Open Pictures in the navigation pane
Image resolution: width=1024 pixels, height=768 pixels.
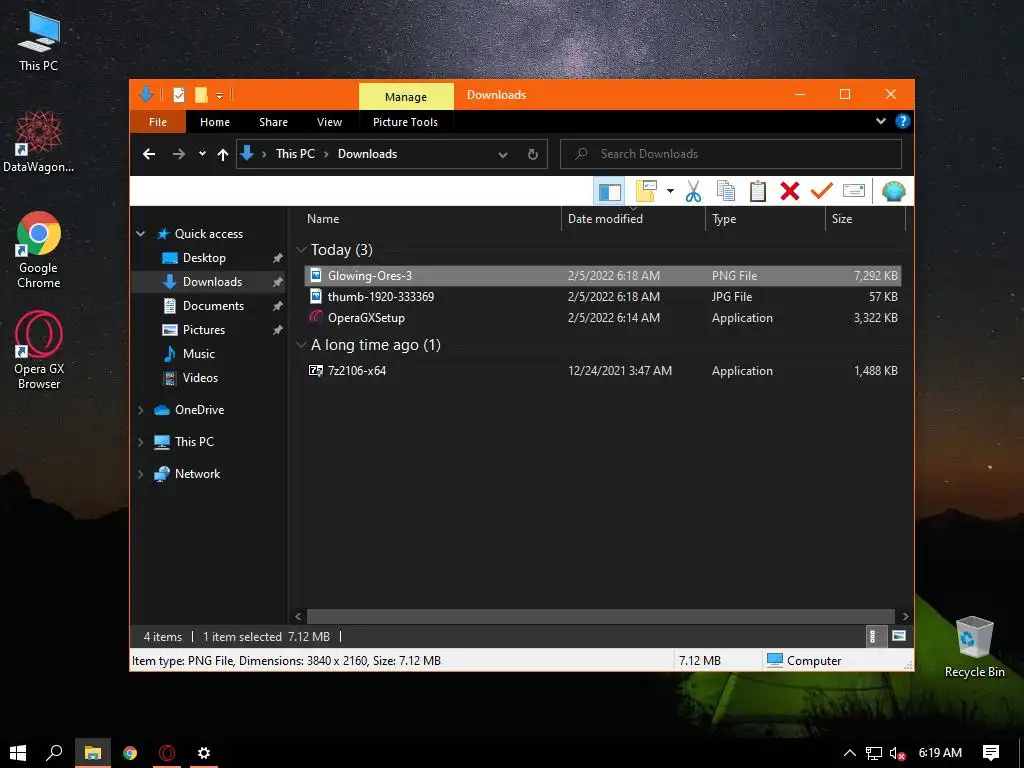204,330
